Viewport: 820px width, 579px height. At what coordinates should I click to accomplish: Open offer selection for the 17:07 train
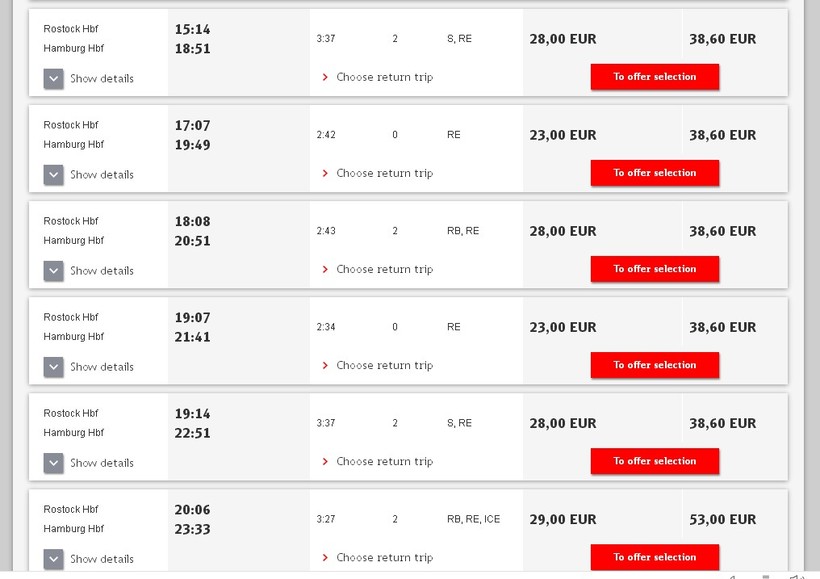click(x=654, y=173)
